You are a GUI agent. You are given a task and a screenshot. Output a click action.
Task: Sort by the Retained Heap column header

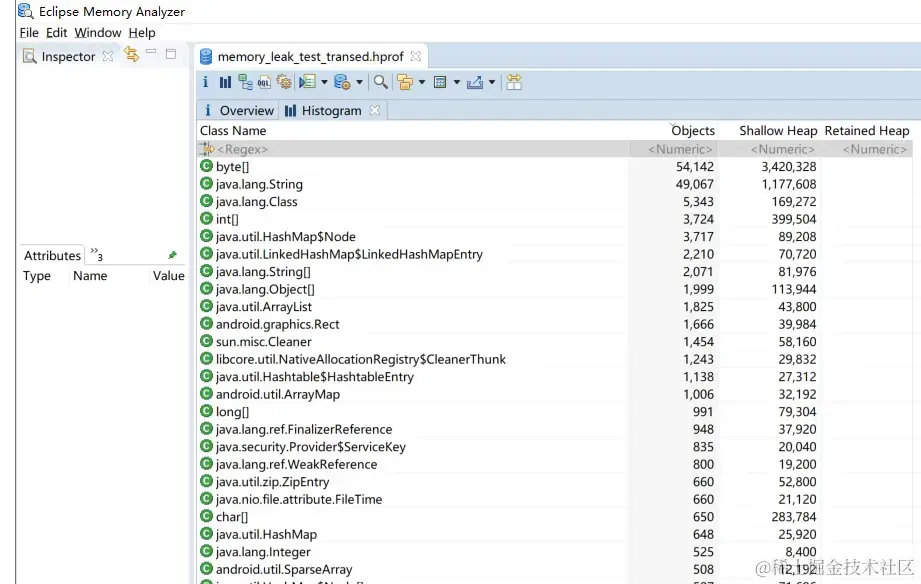867,130
